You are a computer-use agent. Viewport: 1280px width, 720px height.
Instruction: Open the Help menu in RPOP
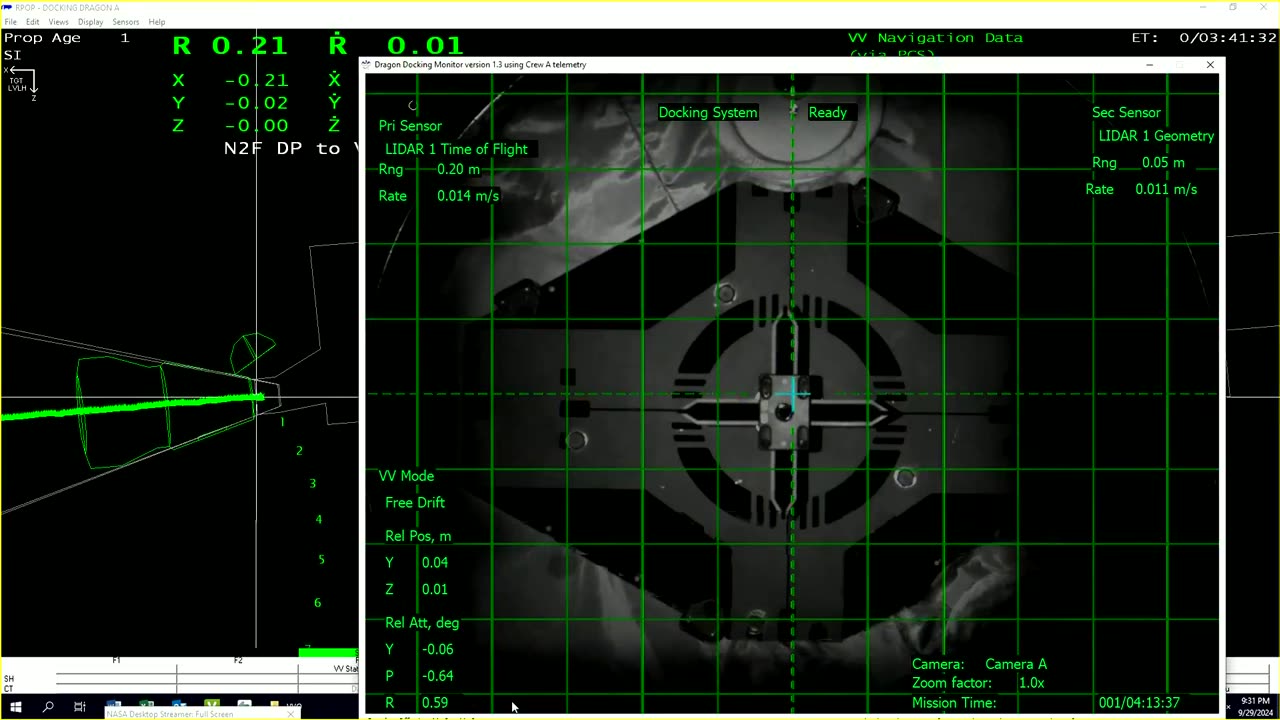point(157,22)
